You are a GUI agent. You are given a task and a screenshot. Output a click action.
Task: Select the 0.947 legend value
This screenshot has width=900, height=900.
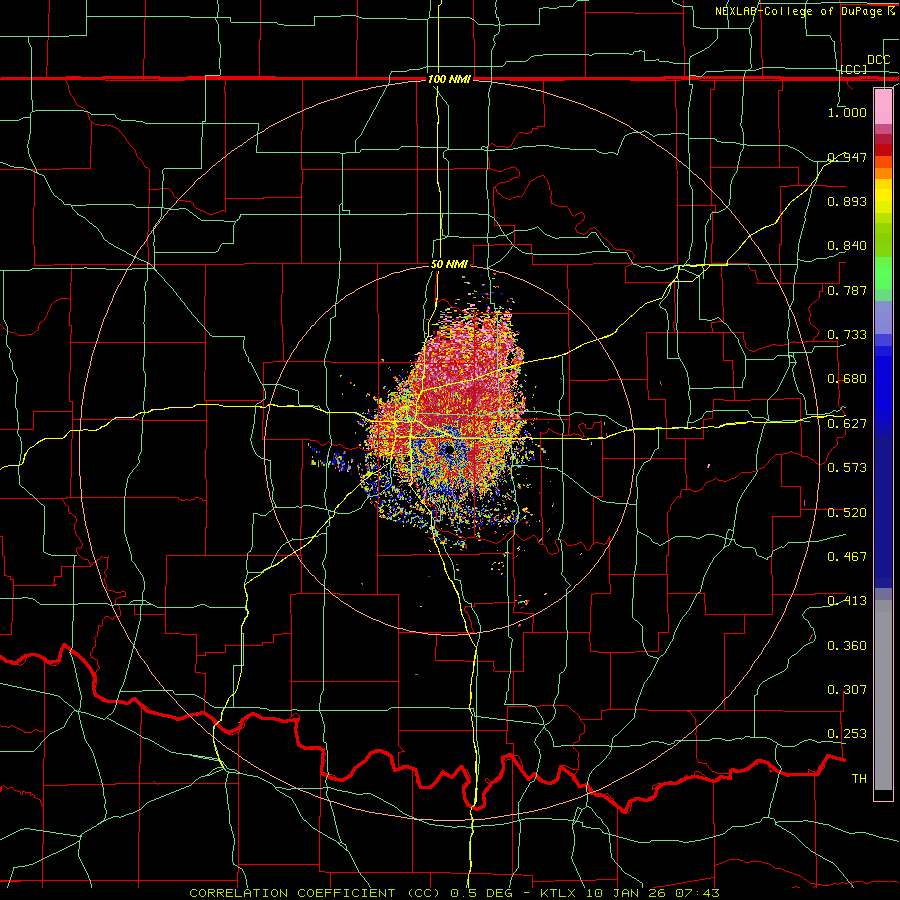click(x=847, y=157)
